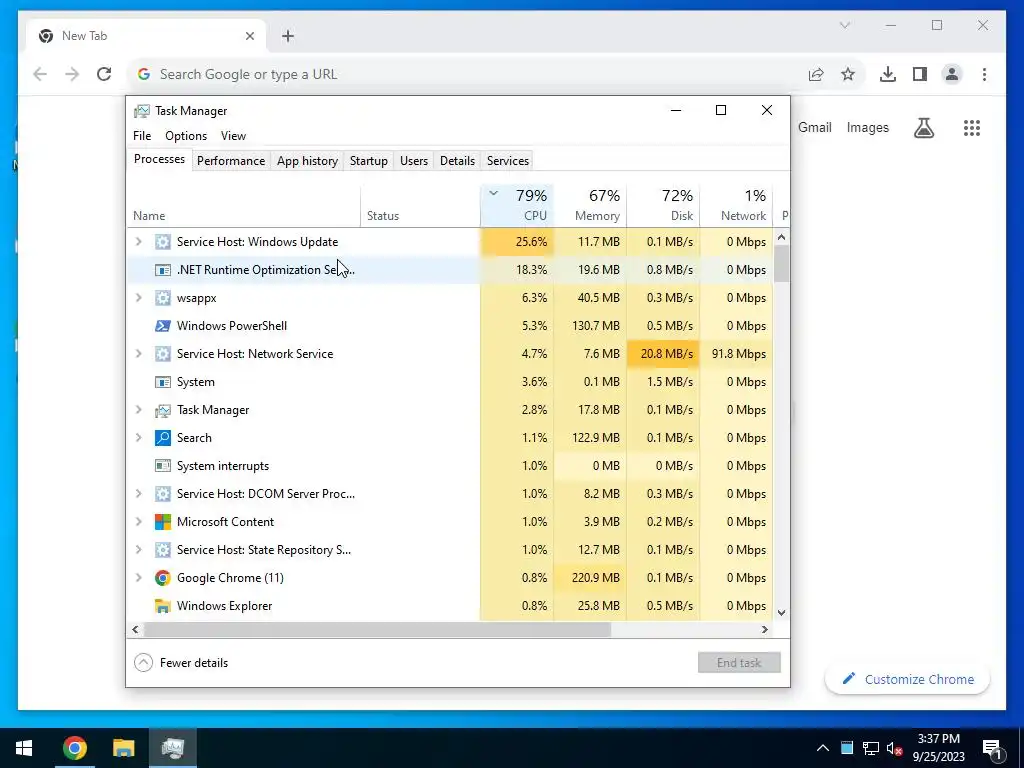Expand the Microsoft Content group
This screenshot has height=768, width=1024.
point(138,522)
